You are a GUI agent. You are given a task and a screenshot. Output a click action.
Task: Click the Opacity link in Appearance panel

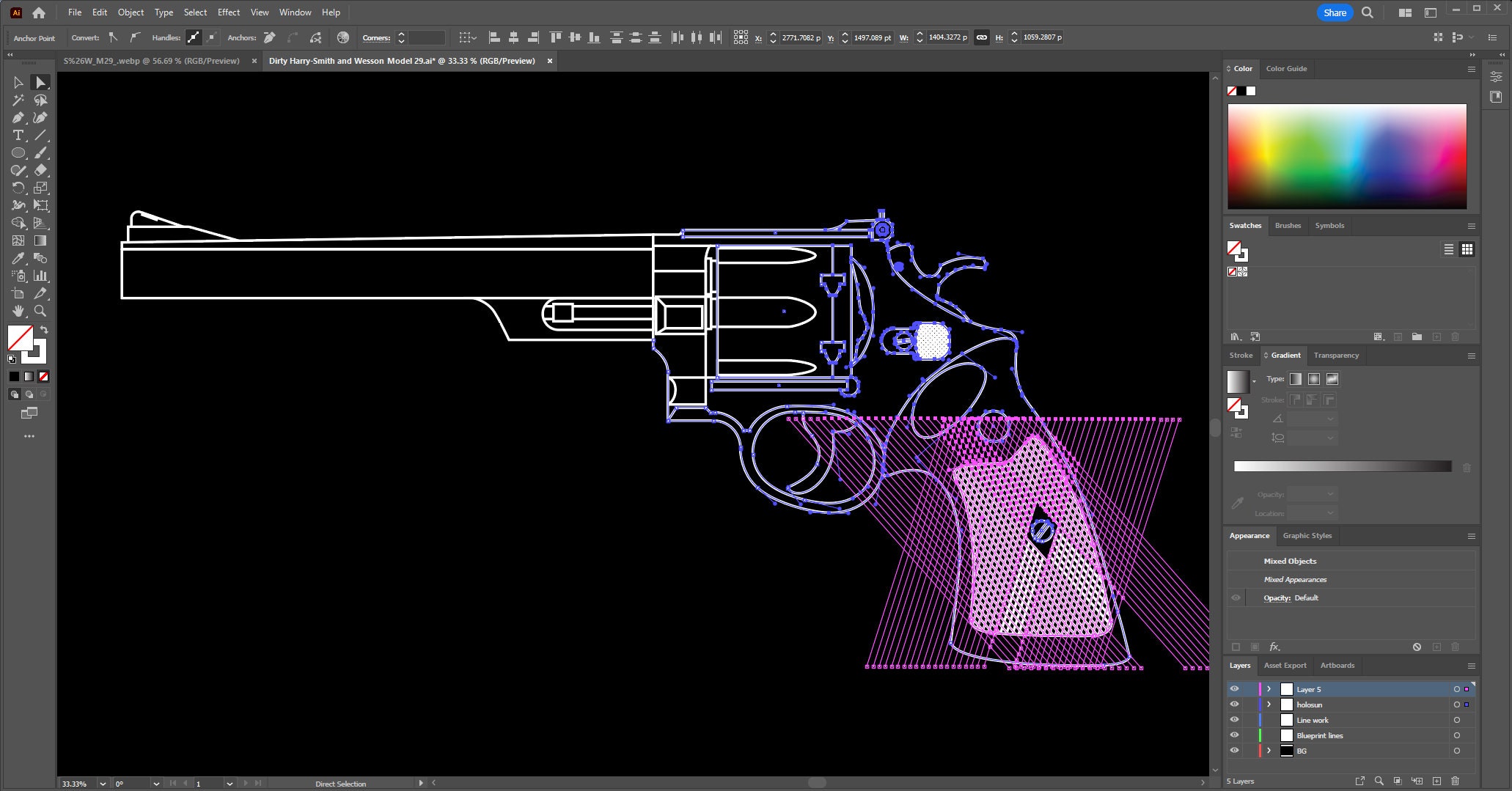pos(1277,598)
